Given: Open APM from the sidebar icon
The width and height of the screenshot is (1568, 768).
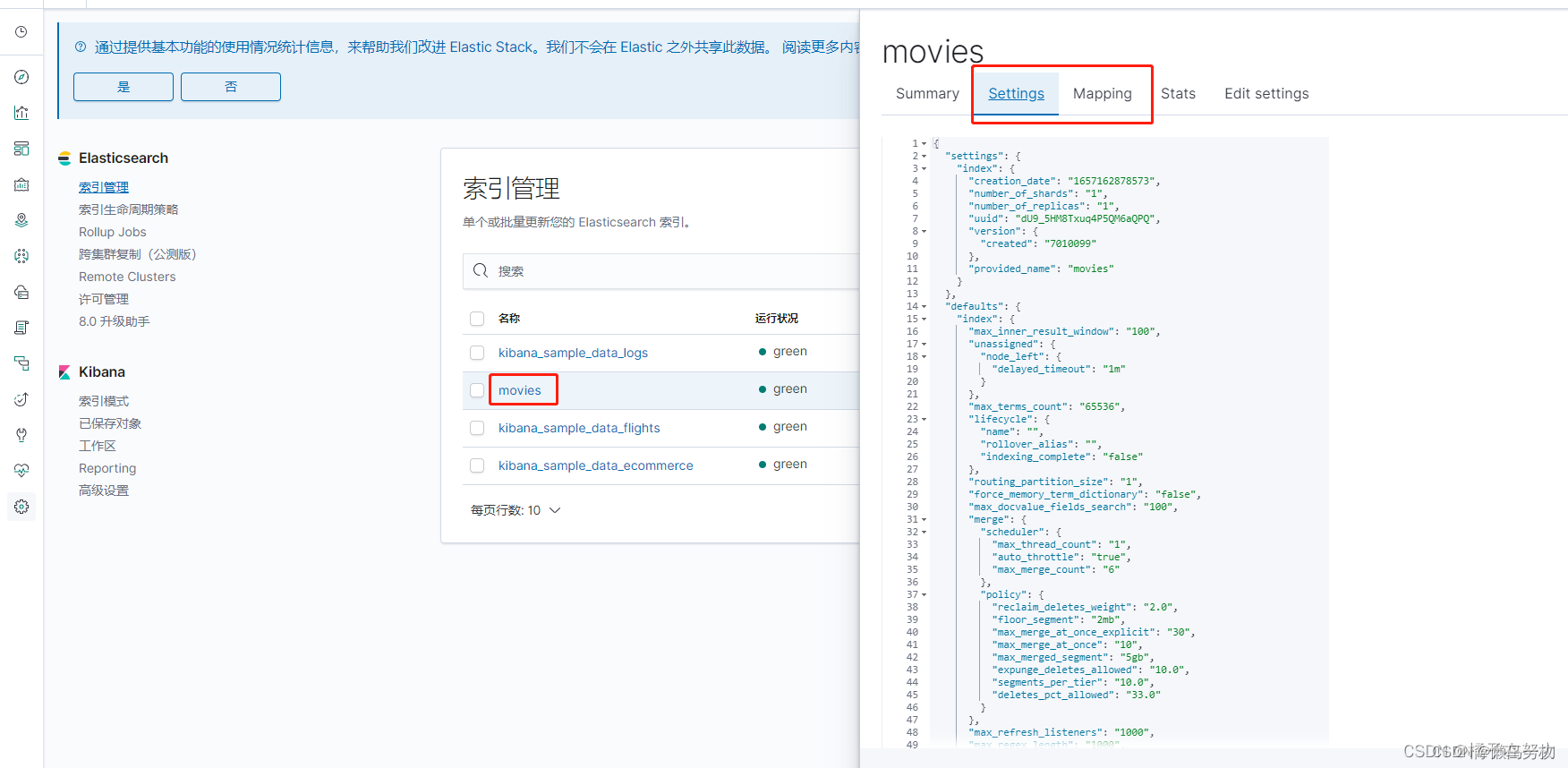Looking at the screenshot, I should coord(21,363).
